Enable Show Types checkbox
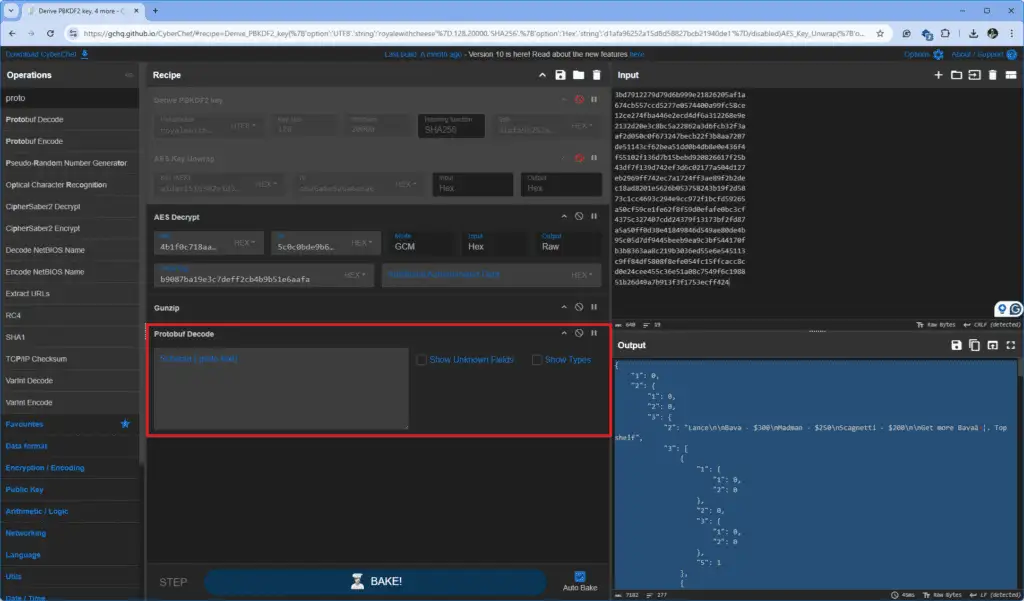The width and height of the screenshot is (1024, 601). click(537, 360)
